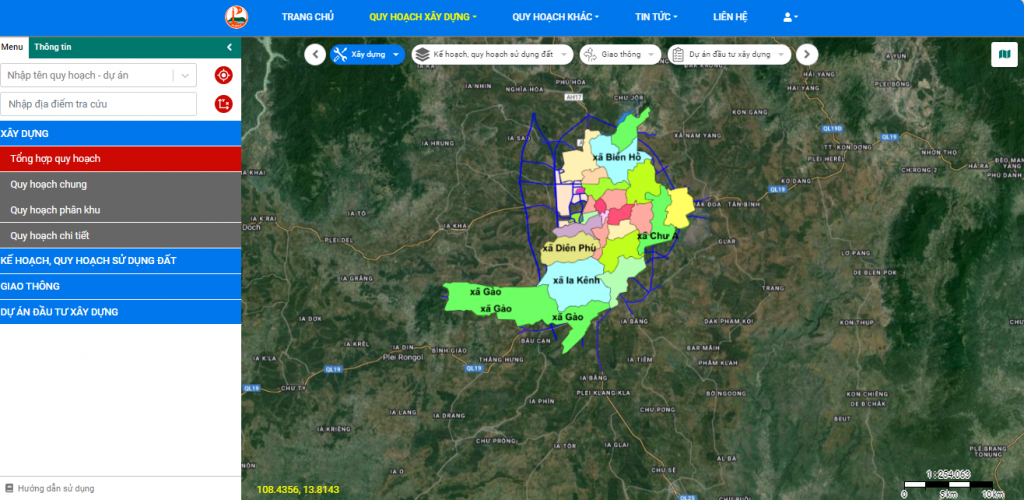Image resolution: width=1024 pixels, height=500 pixels.
Task: Collapse the sidebar with the left chevron
Action: pyautogui.click(x=229, y=47)
